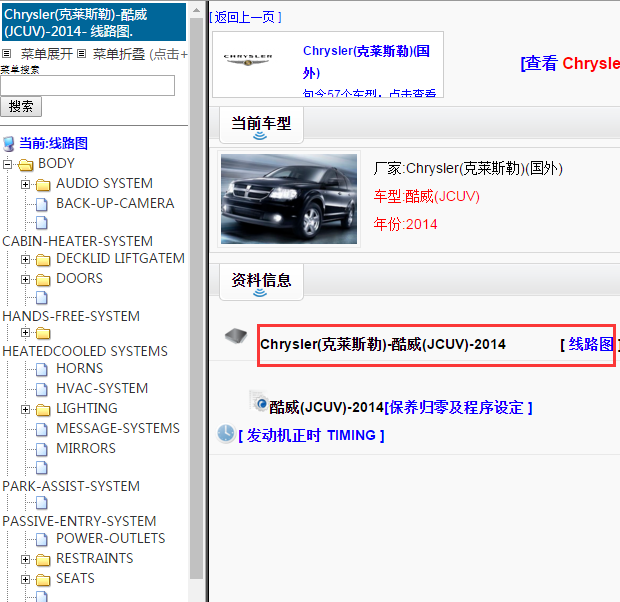Click the blue sidebar title Chrysler-酷威 banner
The width and height of the screenshot is (620, 602).
[x=94, y=22]
